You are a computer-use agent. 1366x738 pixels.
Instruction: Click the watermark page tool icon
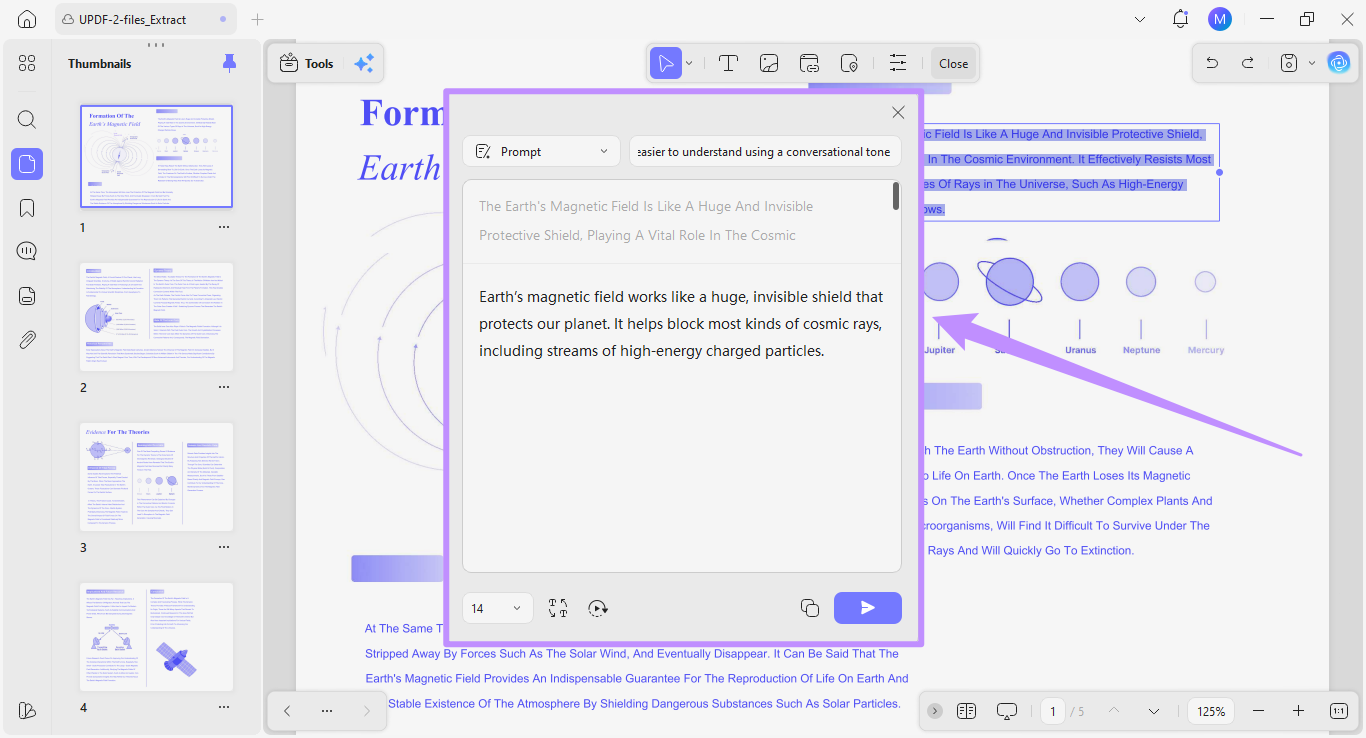[x=849, y=64]
